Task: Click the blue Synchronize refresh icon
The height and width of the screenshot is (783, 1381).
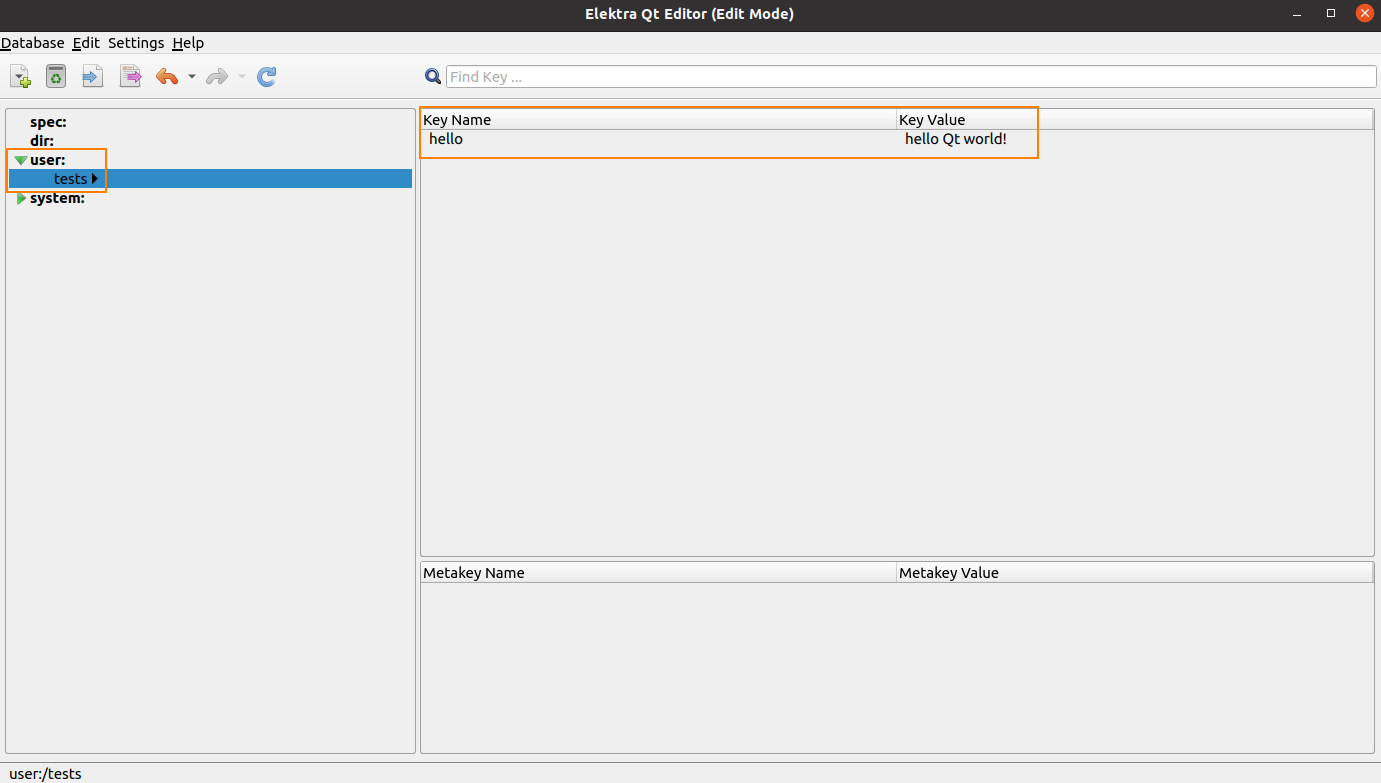Action: (267, 76)
